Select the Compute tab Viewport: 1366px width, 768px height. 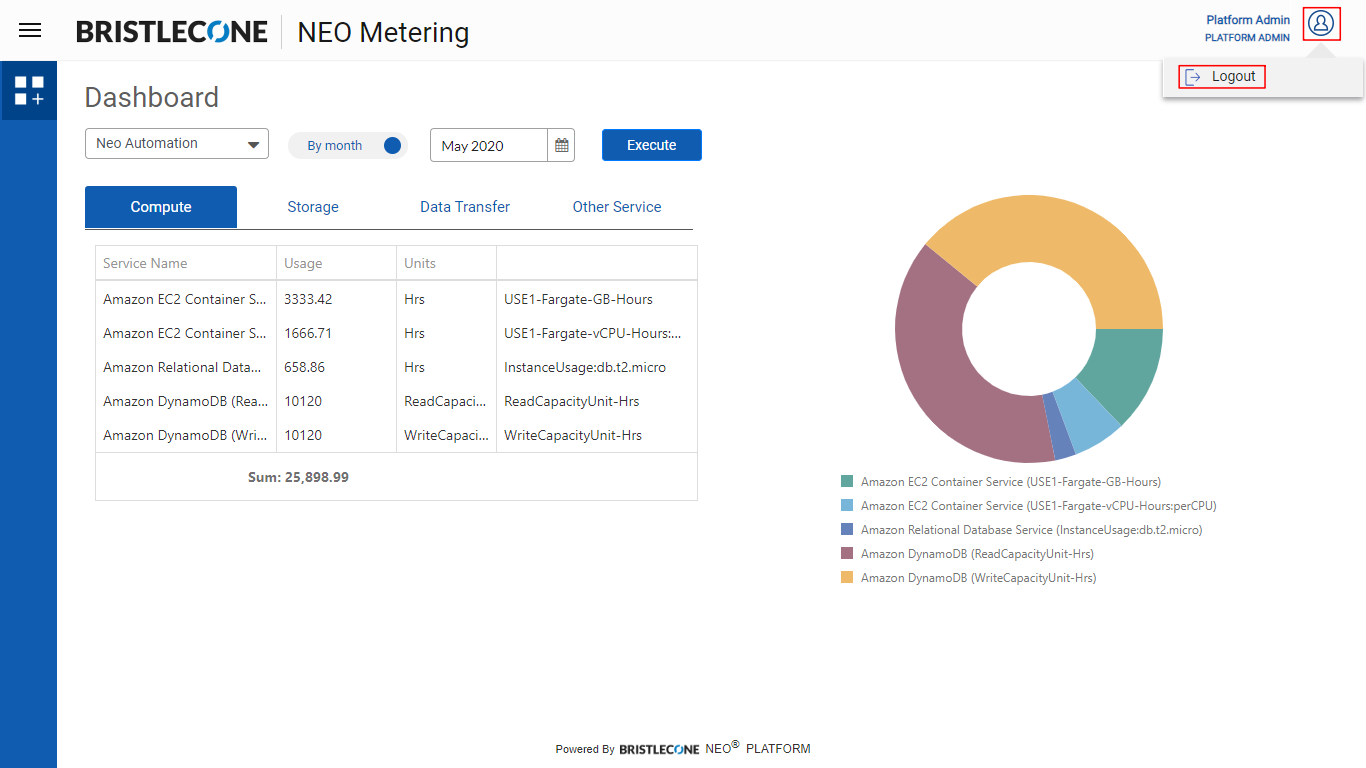pyautogui.click(x=161, y=207)
